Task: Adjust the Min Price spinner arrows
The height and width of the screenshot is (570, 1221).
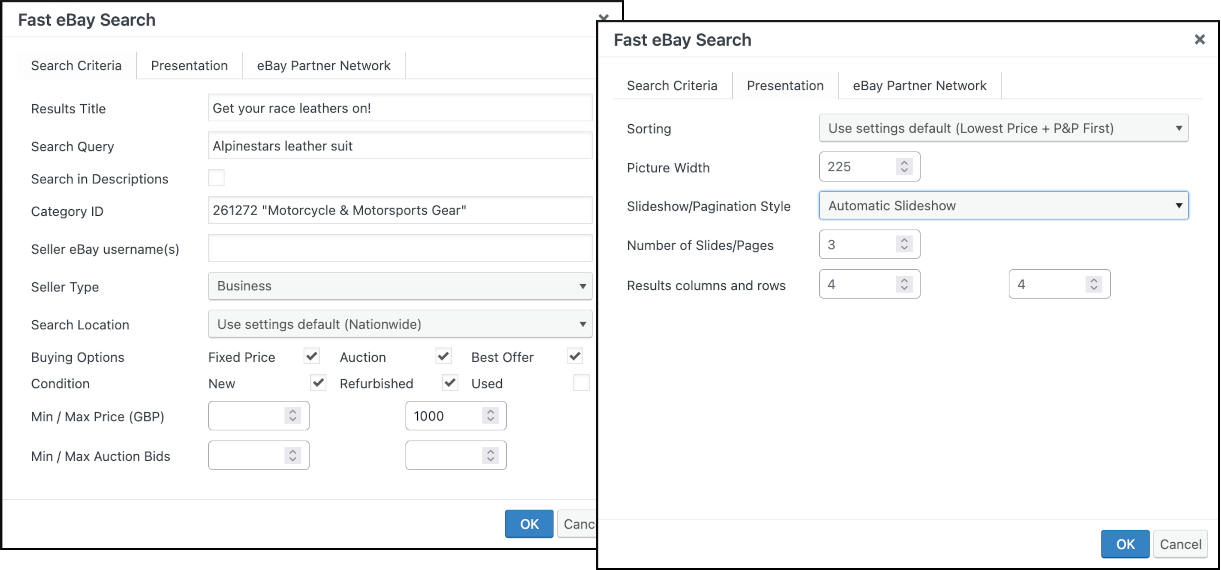Action: pyautogui.click(x=293, y=416)
